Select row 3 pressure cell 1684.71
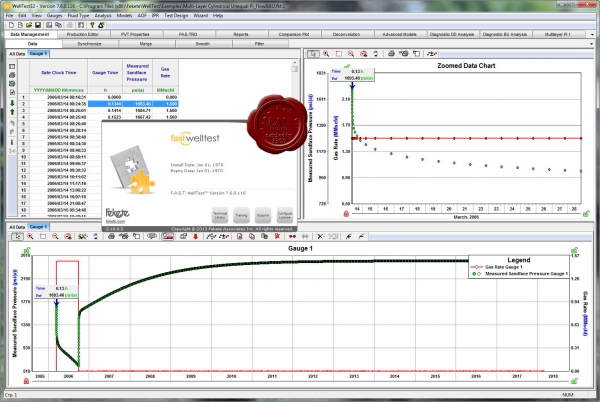 (x=137, y=111)
